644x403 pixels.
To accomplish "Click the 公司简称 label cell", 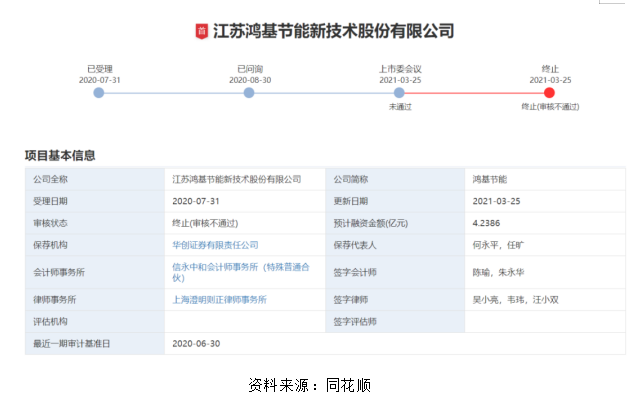I will pyautogui.click(x=395, y=180).
